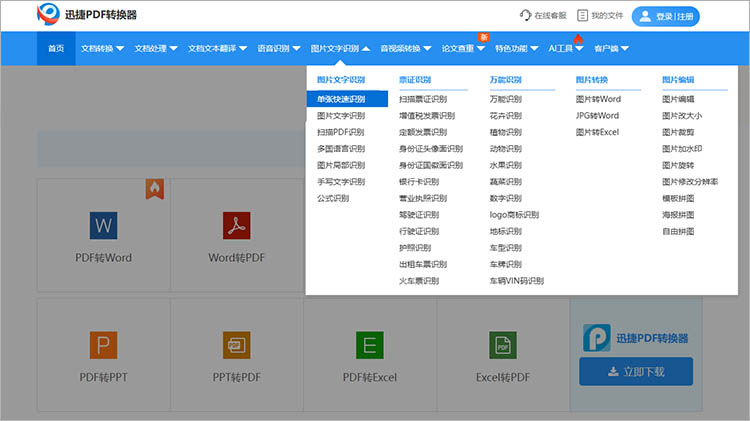Click the 立即下载 download button
750x421 pixels.
coord(636,371)
